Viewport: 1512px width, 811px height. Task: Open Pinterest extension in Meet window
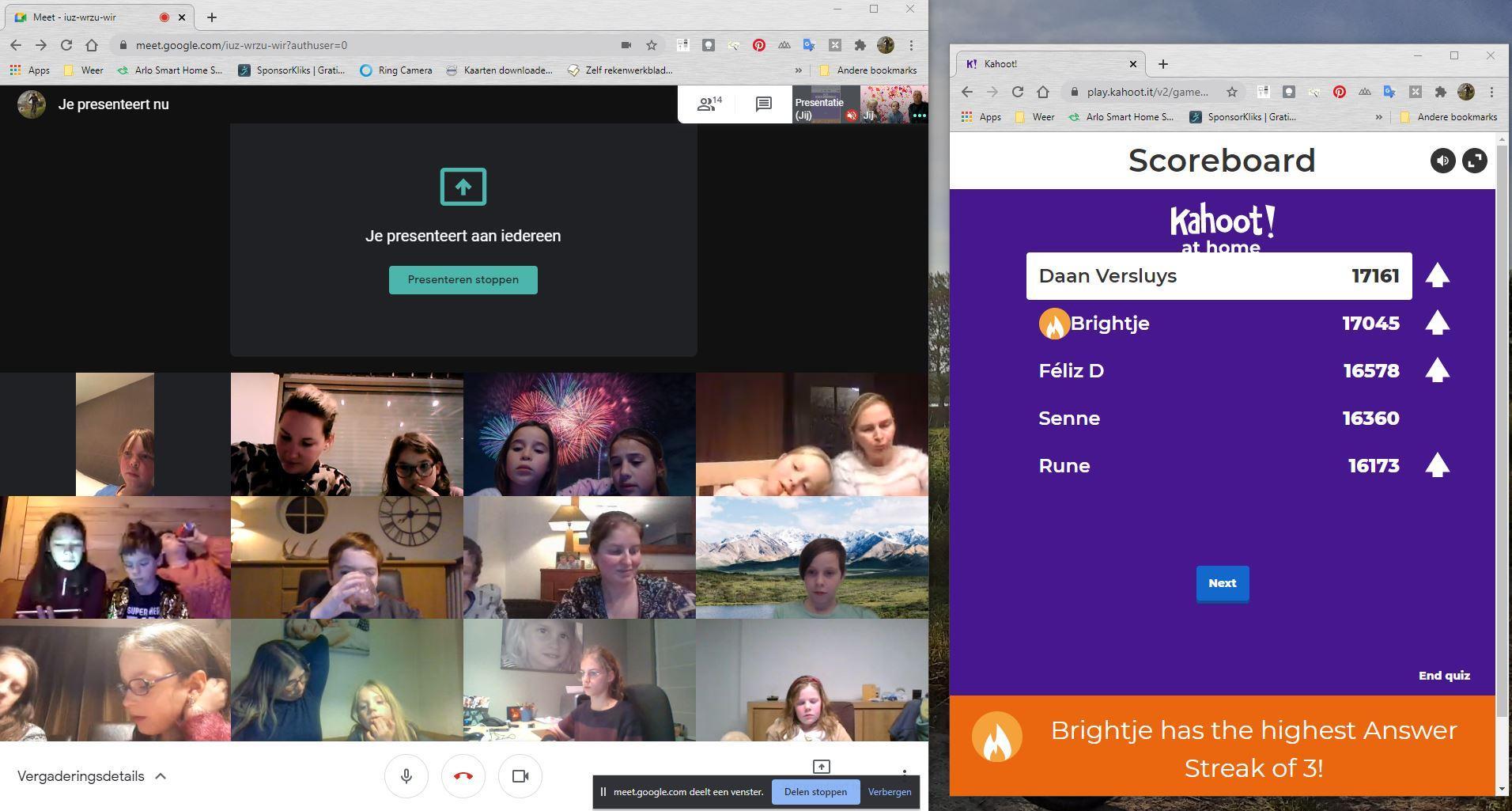[759, 45]
